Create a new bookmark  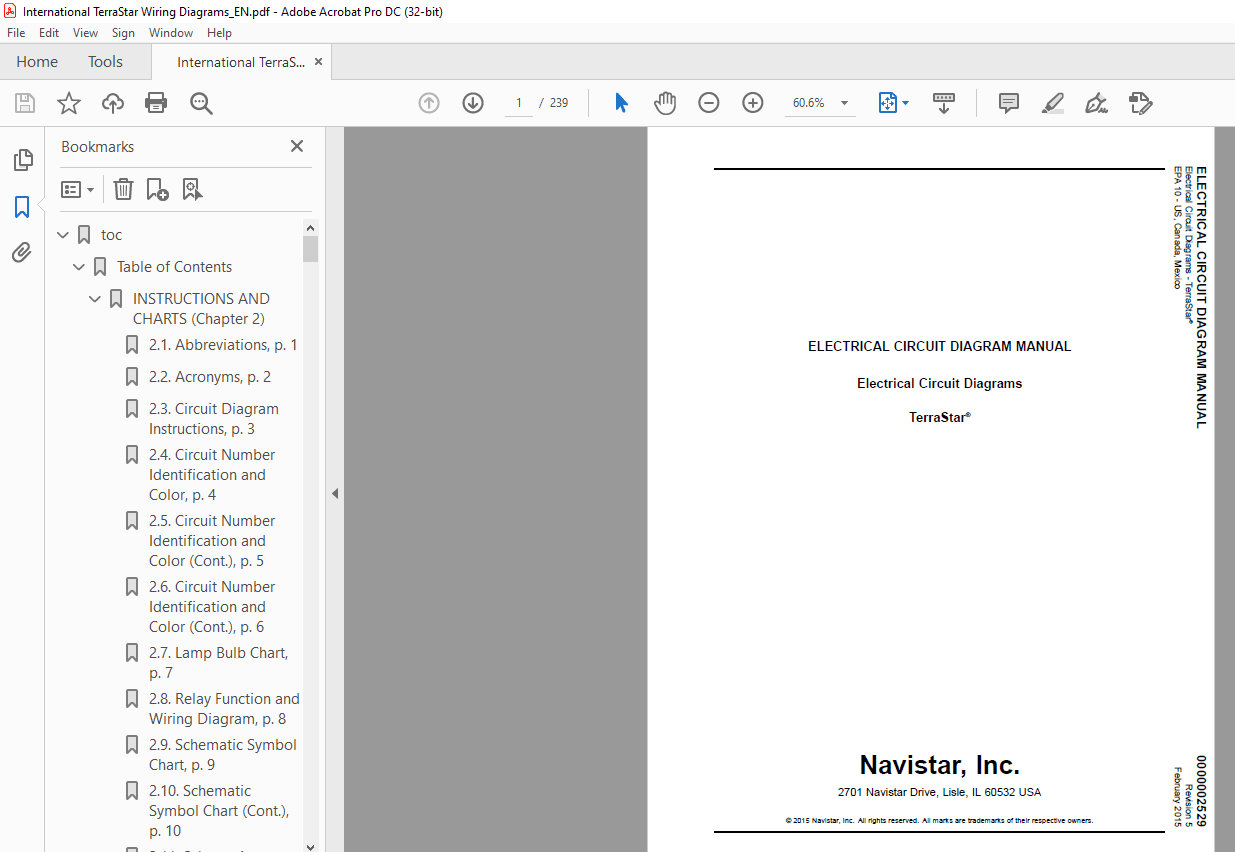pos(156,189)
